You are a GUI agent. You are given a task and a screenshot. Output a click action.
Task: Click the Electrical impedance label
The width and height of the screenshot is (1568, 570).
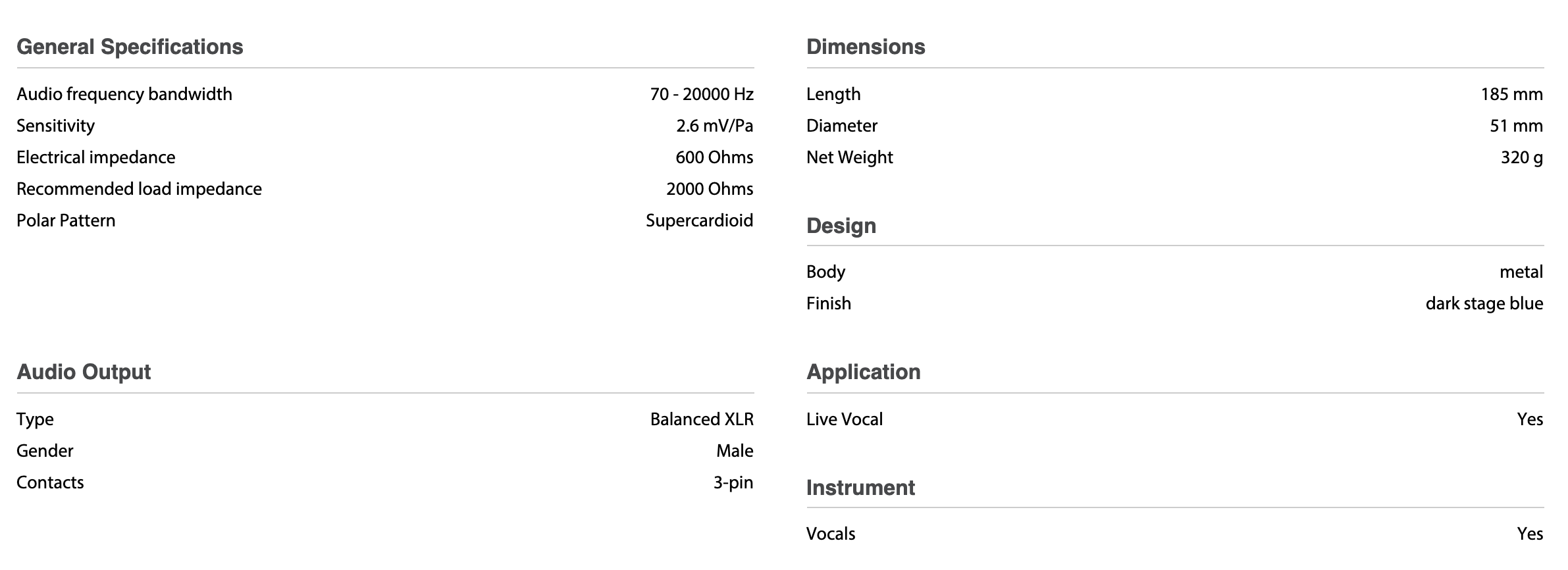[x=96, y=157]
